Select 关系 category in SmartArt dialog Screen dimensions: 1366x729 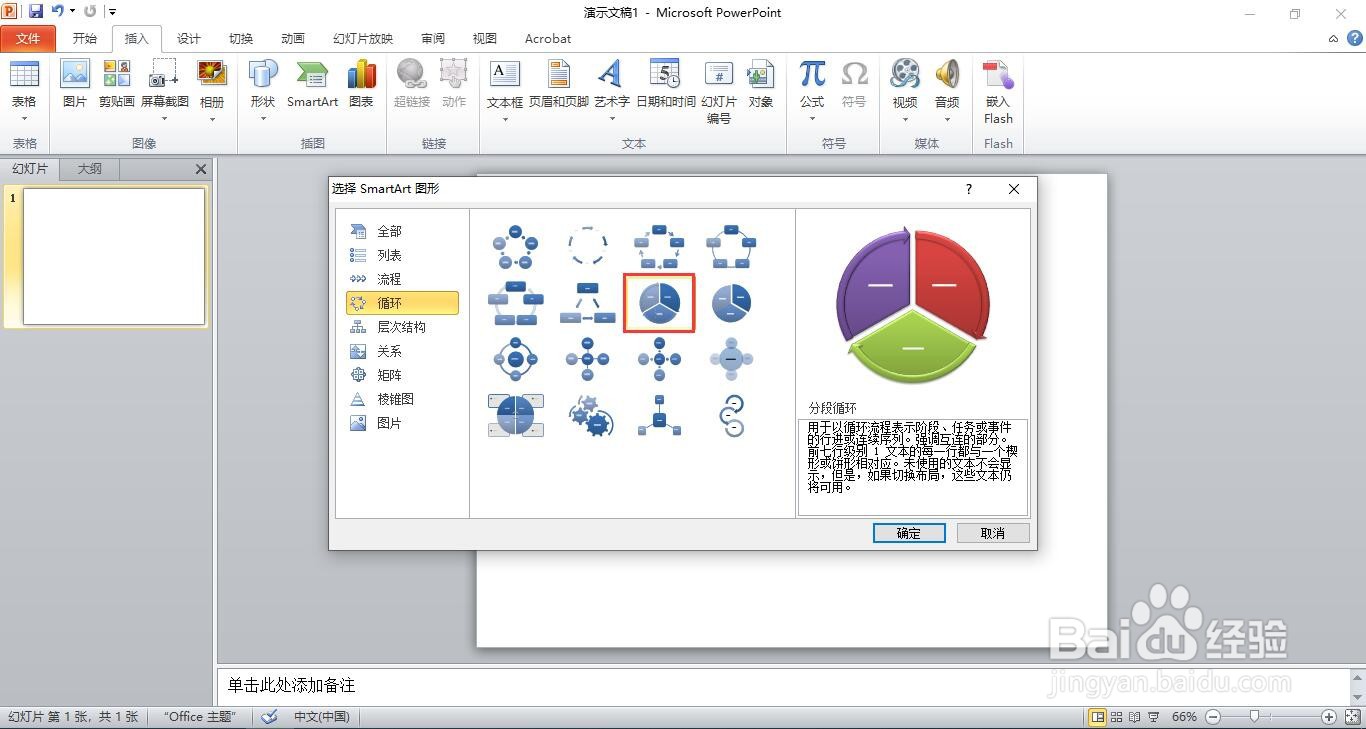(402, 351)
